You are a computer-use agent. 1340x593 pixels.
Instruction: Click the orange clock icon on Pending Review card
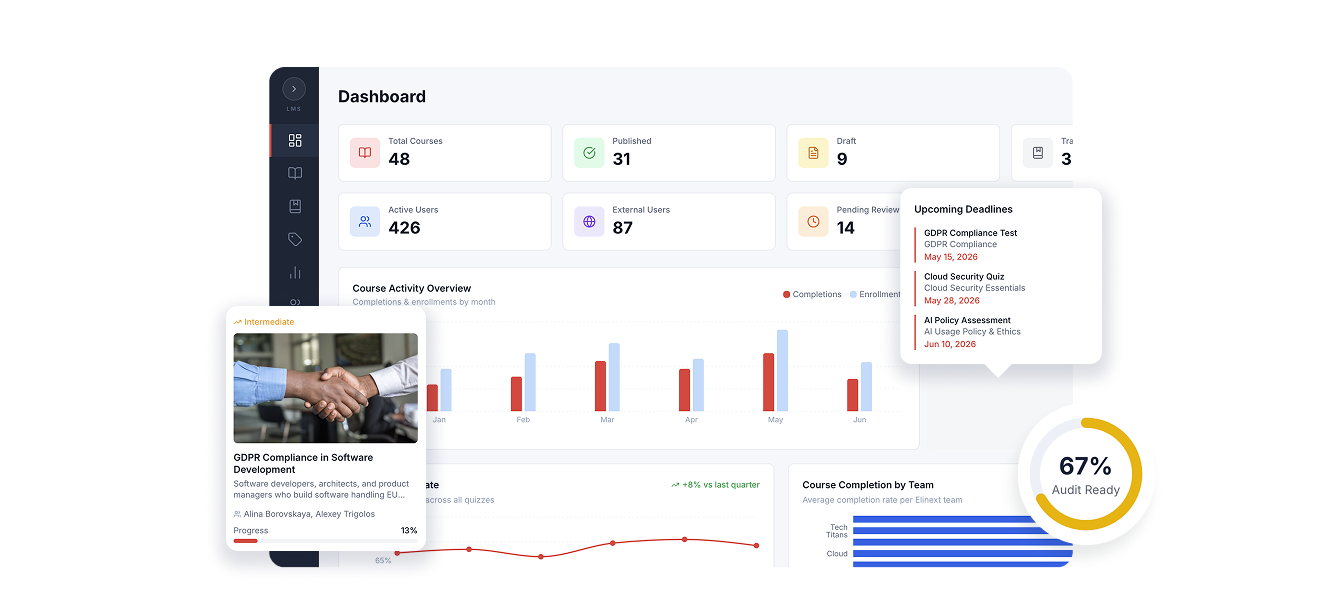tap(813, 222)
